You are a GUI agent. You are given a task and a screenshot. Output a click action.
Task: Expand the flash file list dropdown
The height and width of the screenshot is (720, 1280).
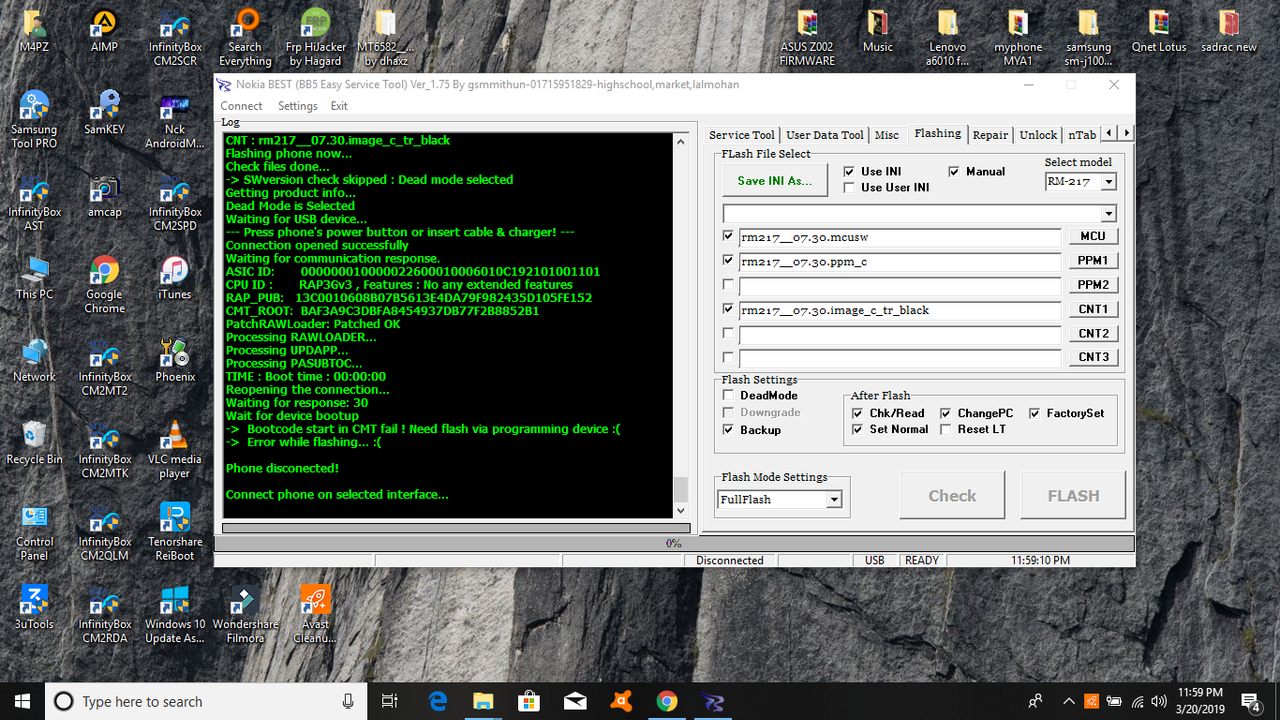click(1108, 213)
